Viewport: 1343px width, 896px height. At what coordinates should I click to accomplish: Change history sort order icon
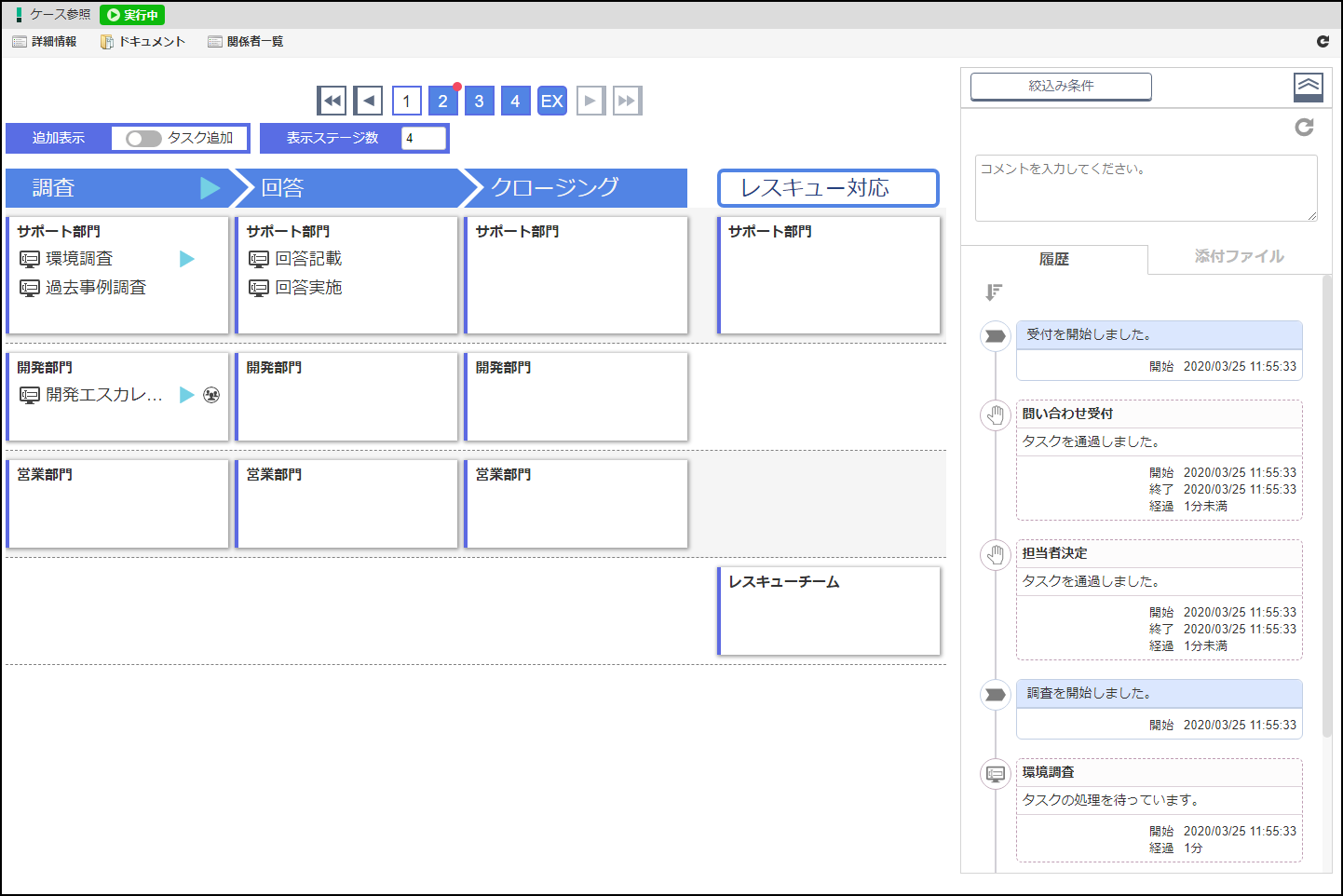(x=994, y=292)
